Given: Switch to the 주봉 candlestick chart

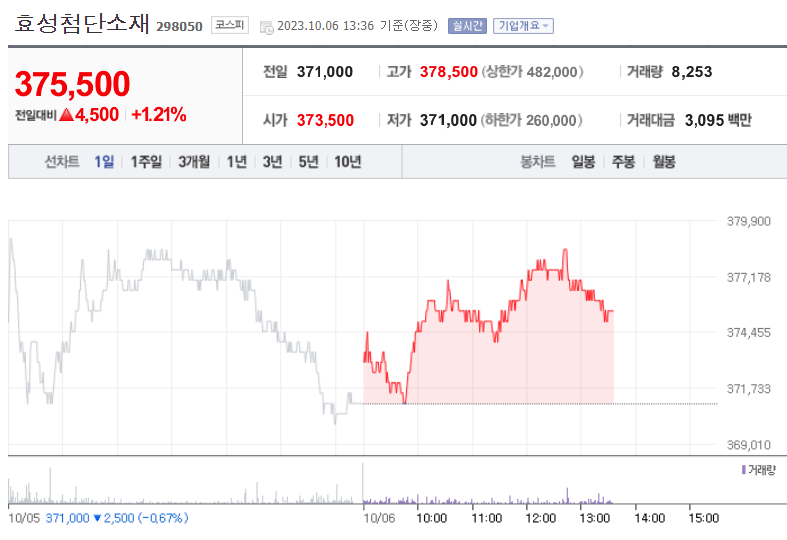Looking at the screenshot, I should [623, 162].
